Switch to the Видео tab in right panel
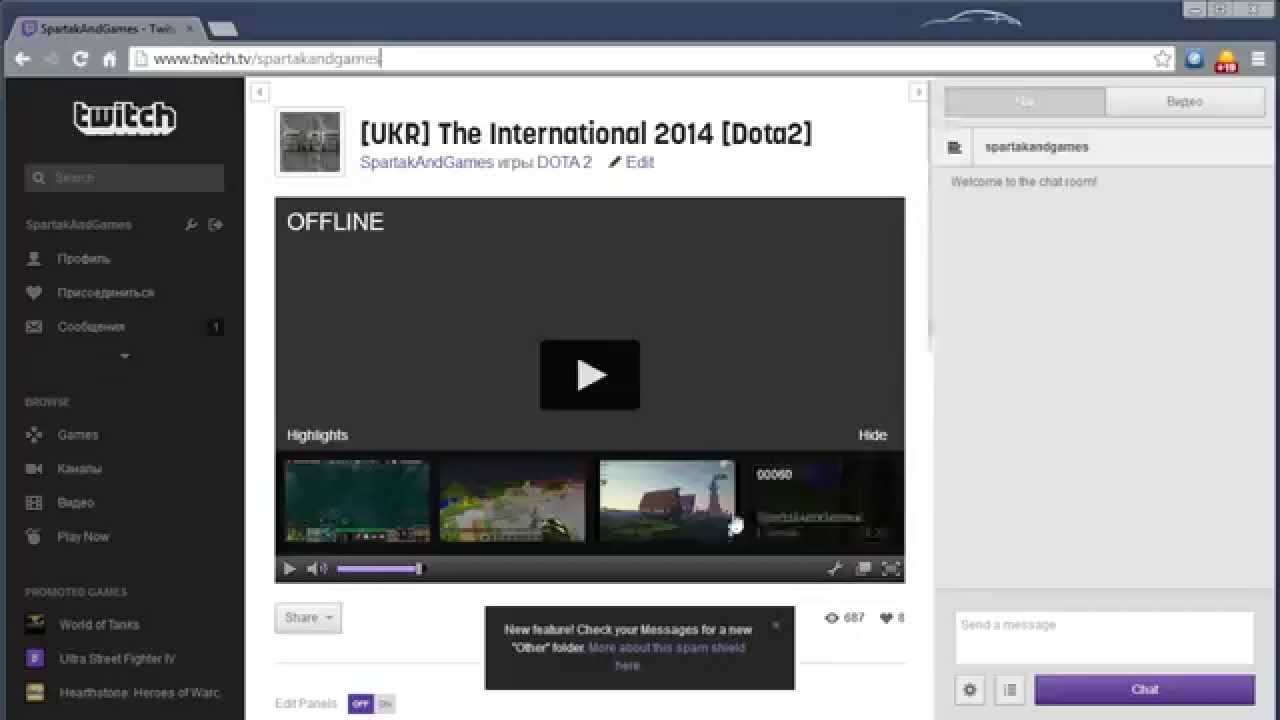The width and height of the screenshot is (1280, 720). click(x=1185, y=102)
